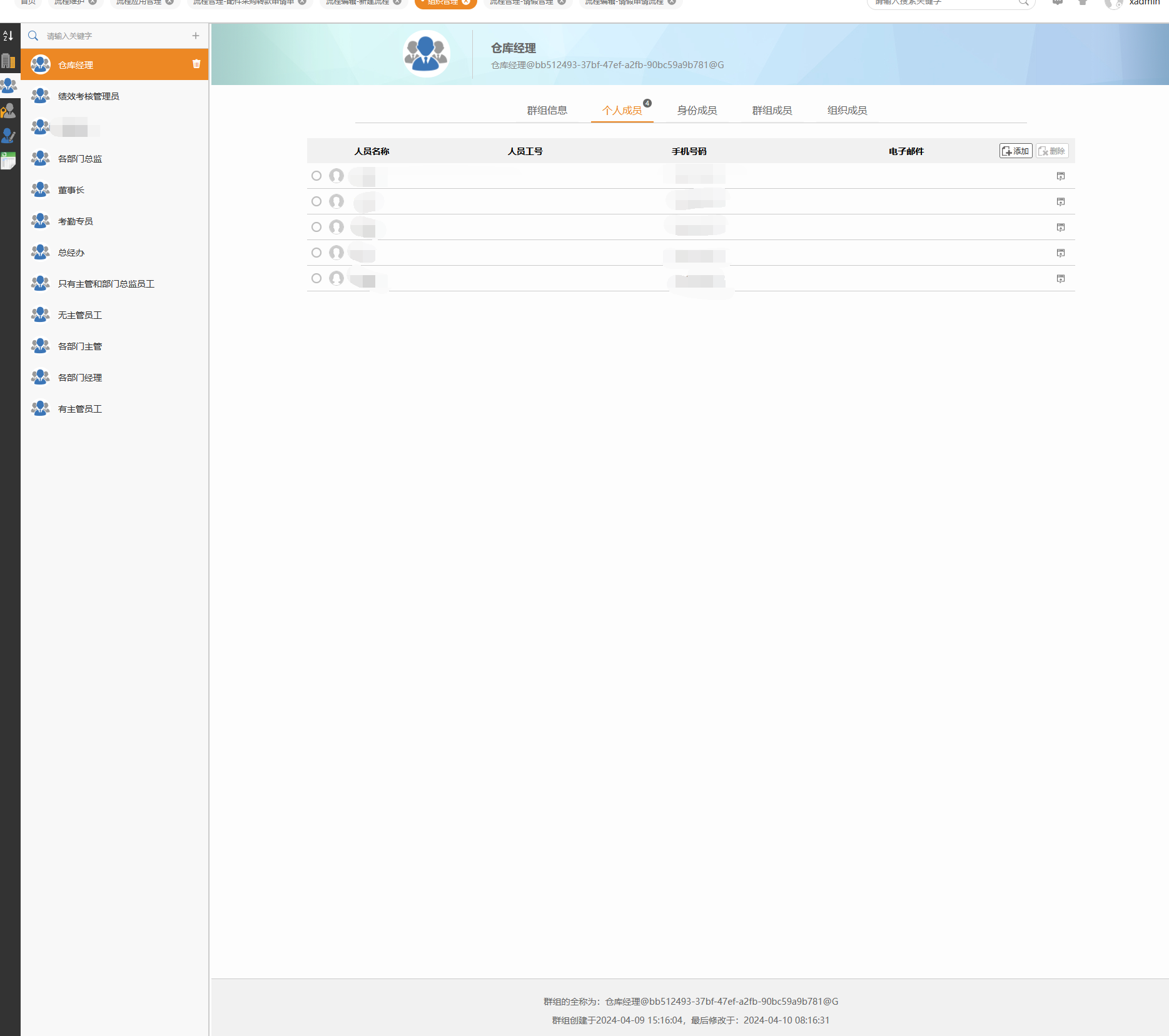Open details icon for third member row

[1061, 228]
